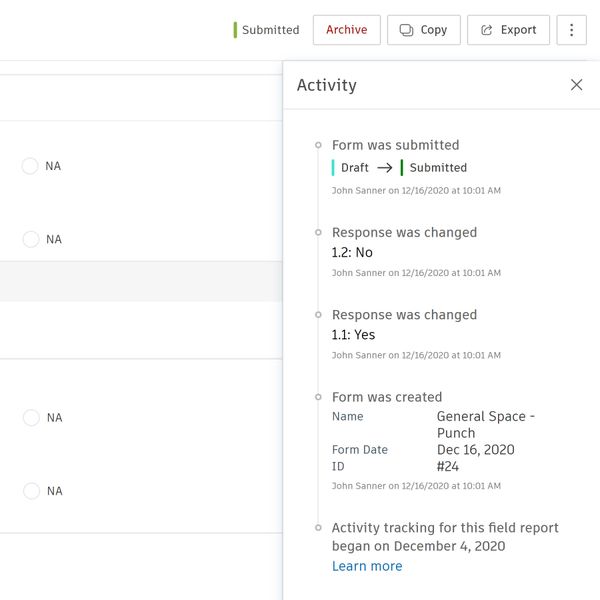Click the "Form was created" timeline dot
Viewport: 600px width, 600px height.
point(318,397)
